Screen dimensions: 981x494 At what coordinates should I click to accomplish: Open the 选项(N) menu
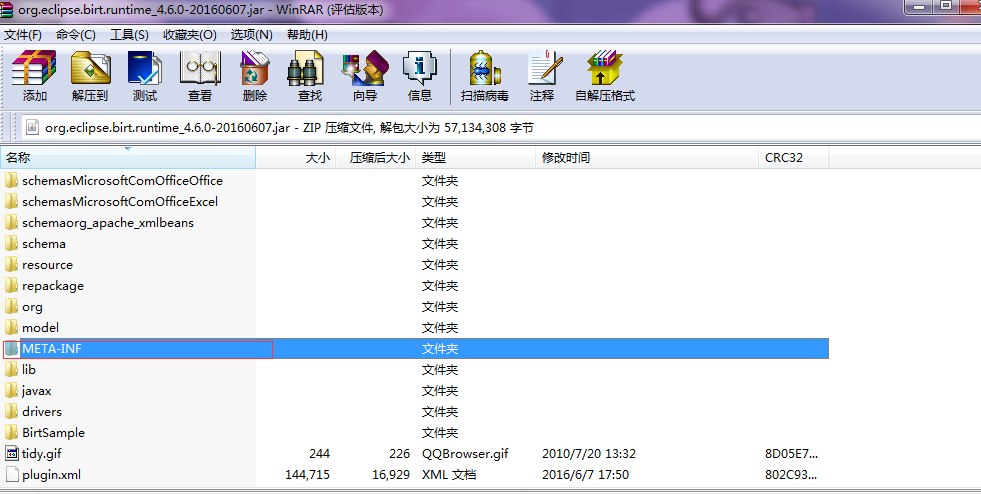[x=252, y=34]
